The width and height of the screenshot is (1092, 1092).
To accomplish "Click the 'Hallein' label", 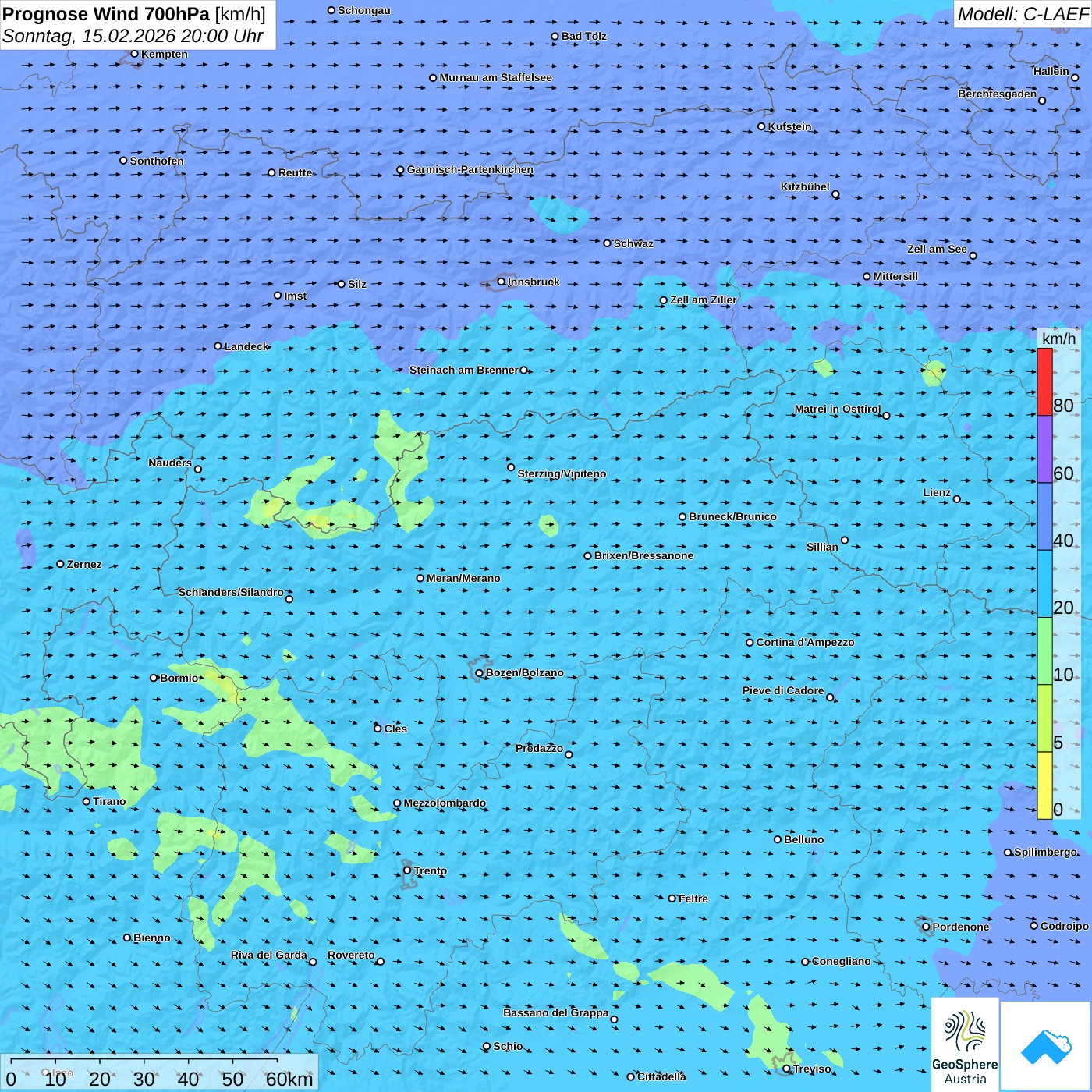I will tap(1051, 71).
